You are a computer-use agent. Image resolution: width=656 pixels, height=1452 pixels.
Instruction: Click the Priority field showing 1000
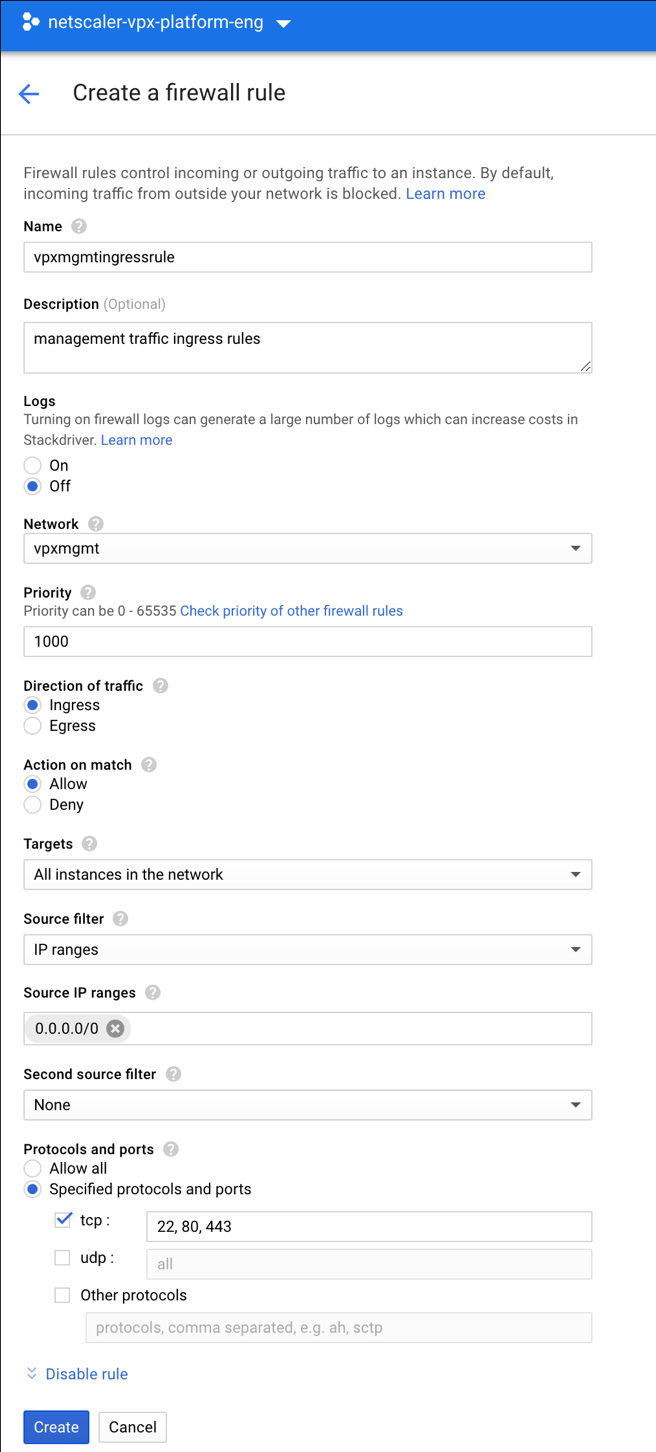tap(308, 641)
